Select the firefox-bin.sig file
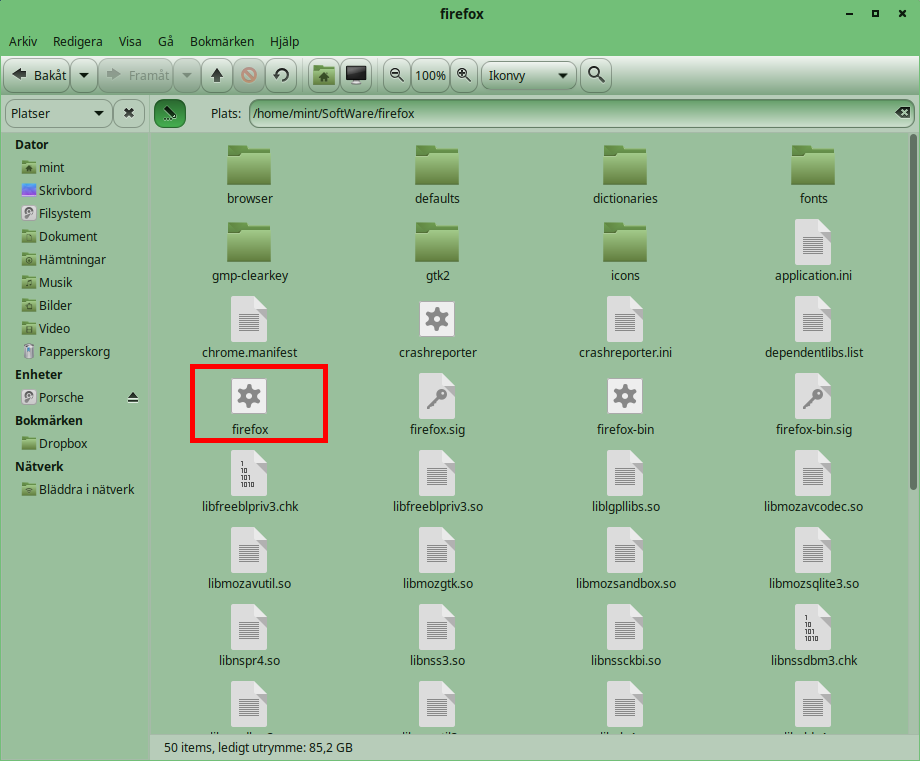 pos(813,405)
